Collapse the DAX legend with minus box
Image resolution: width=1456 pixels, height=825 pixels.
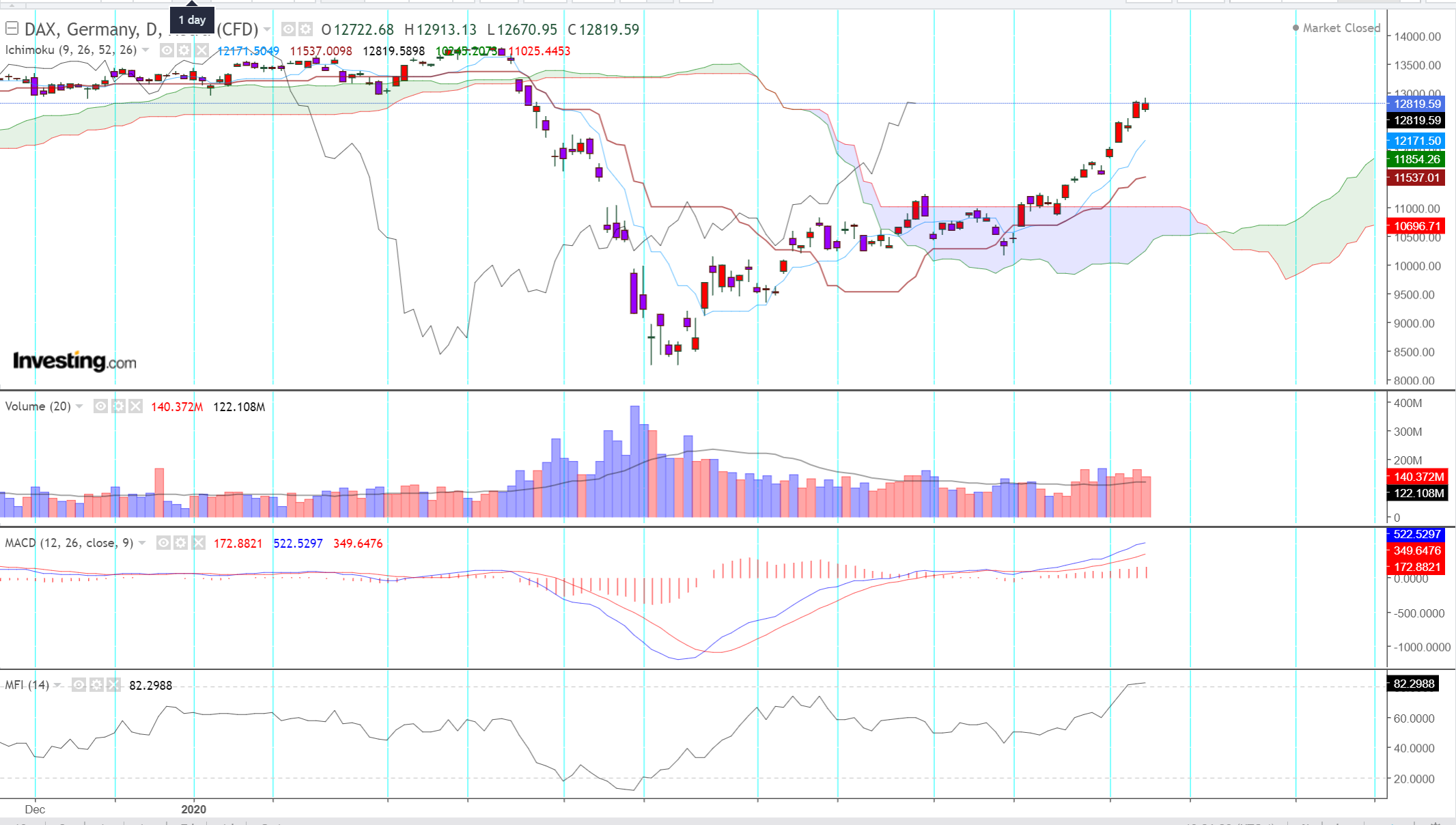point(12,29)
